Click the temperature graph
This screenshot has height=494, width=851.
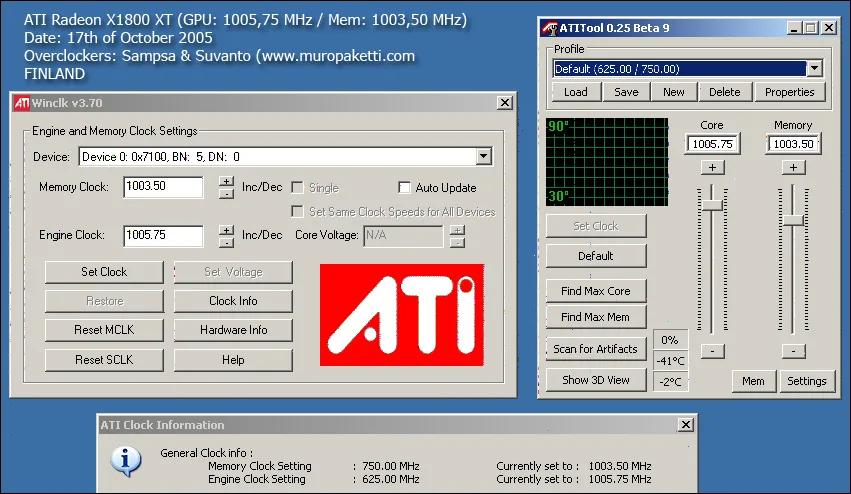click(607, 162)
